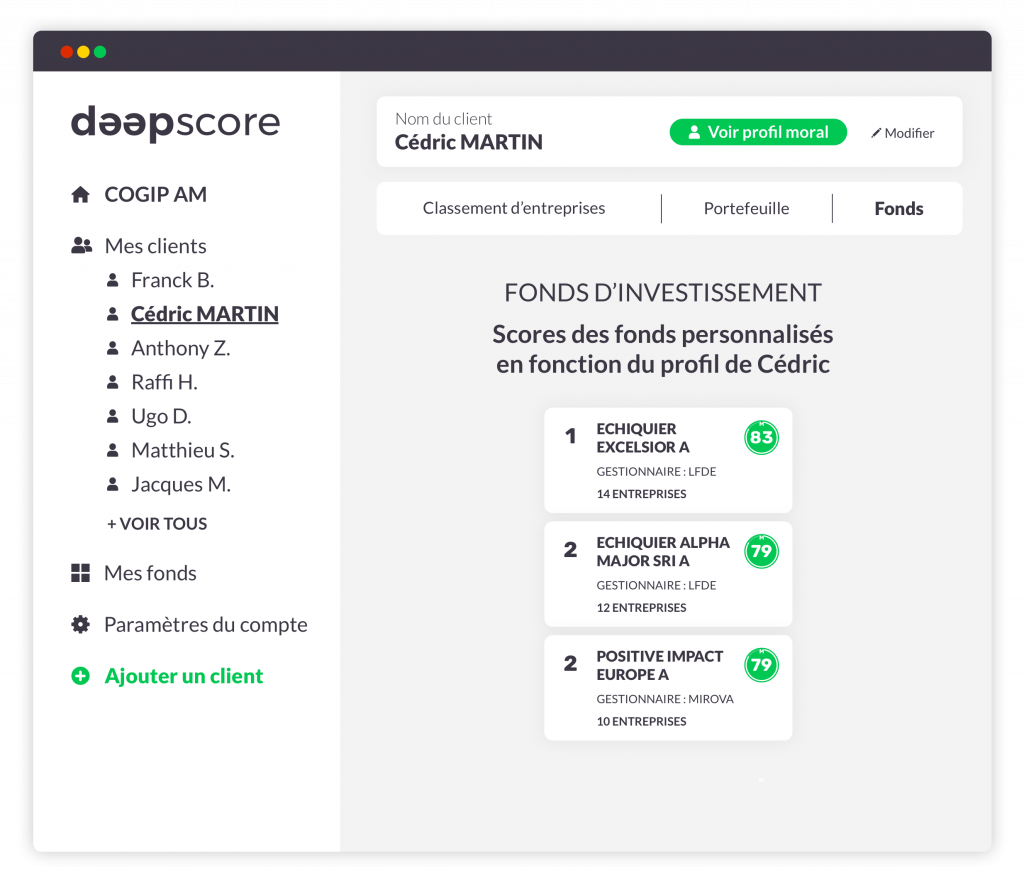Click 'GESTIONNAIRE : LFDE' on Alpha Major card
1024x885 pixels.
coord(656,585)
